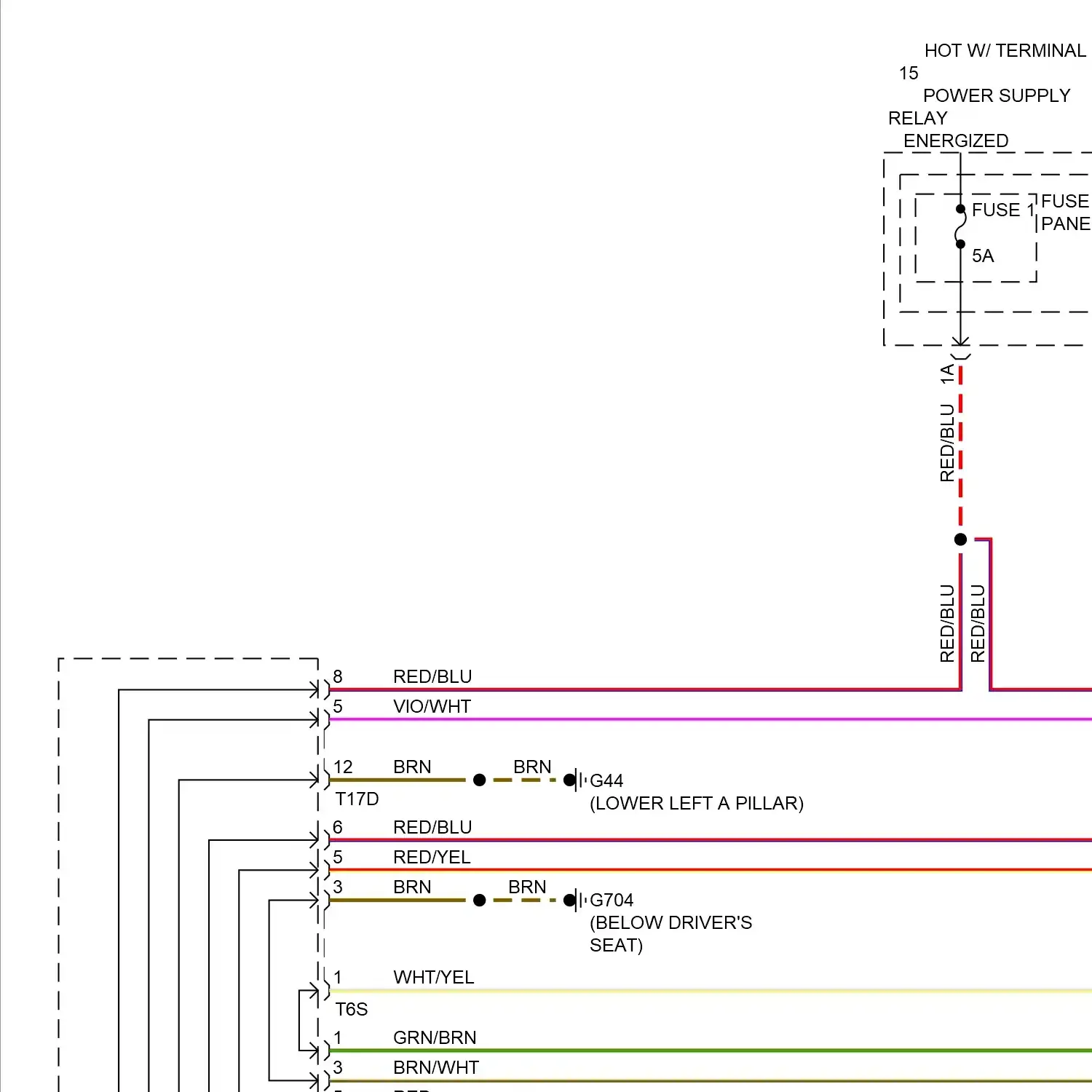Click pin number 12 on T17D
Viewport: 1092px width, 1092px height.
click(343, 767)
